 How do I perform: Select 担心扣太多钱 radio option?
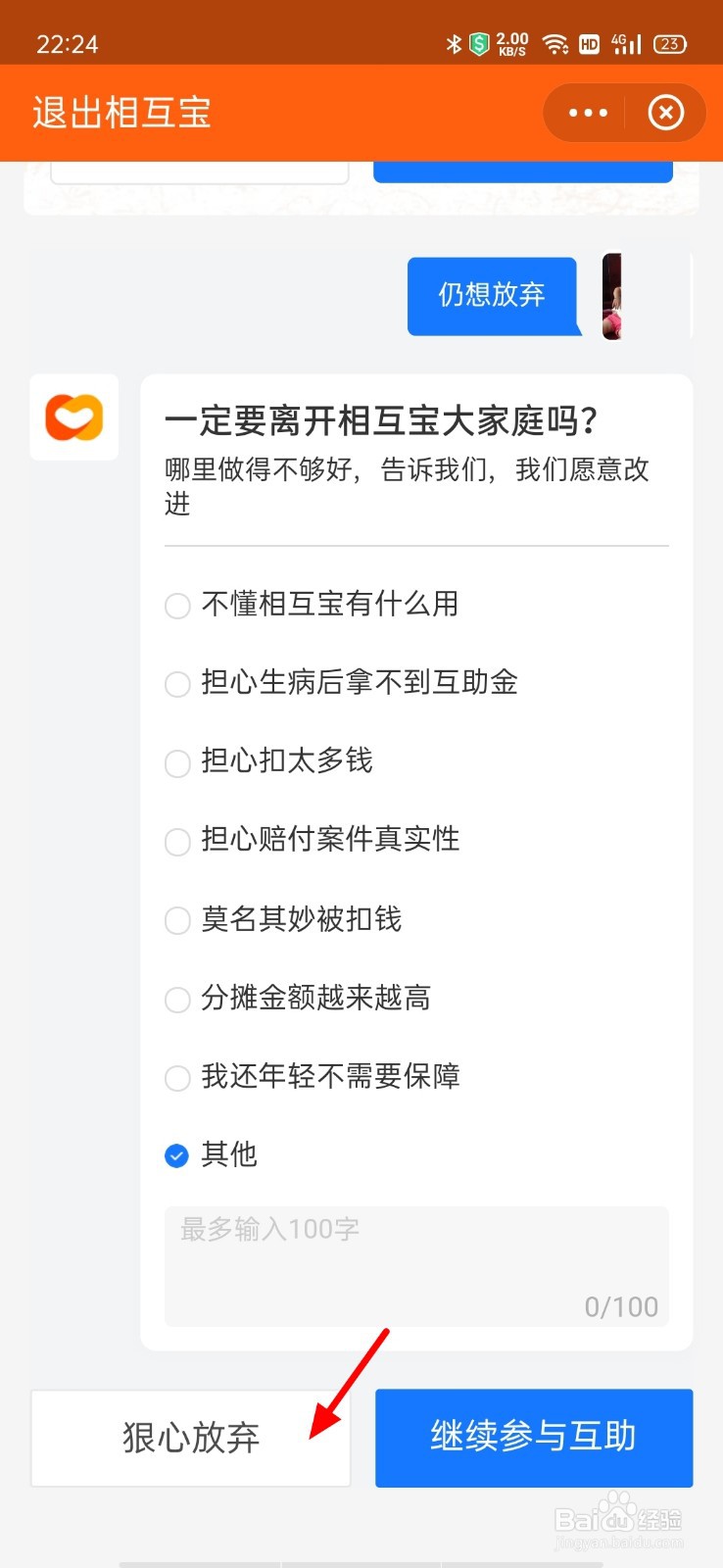click(x=268, y=761)
